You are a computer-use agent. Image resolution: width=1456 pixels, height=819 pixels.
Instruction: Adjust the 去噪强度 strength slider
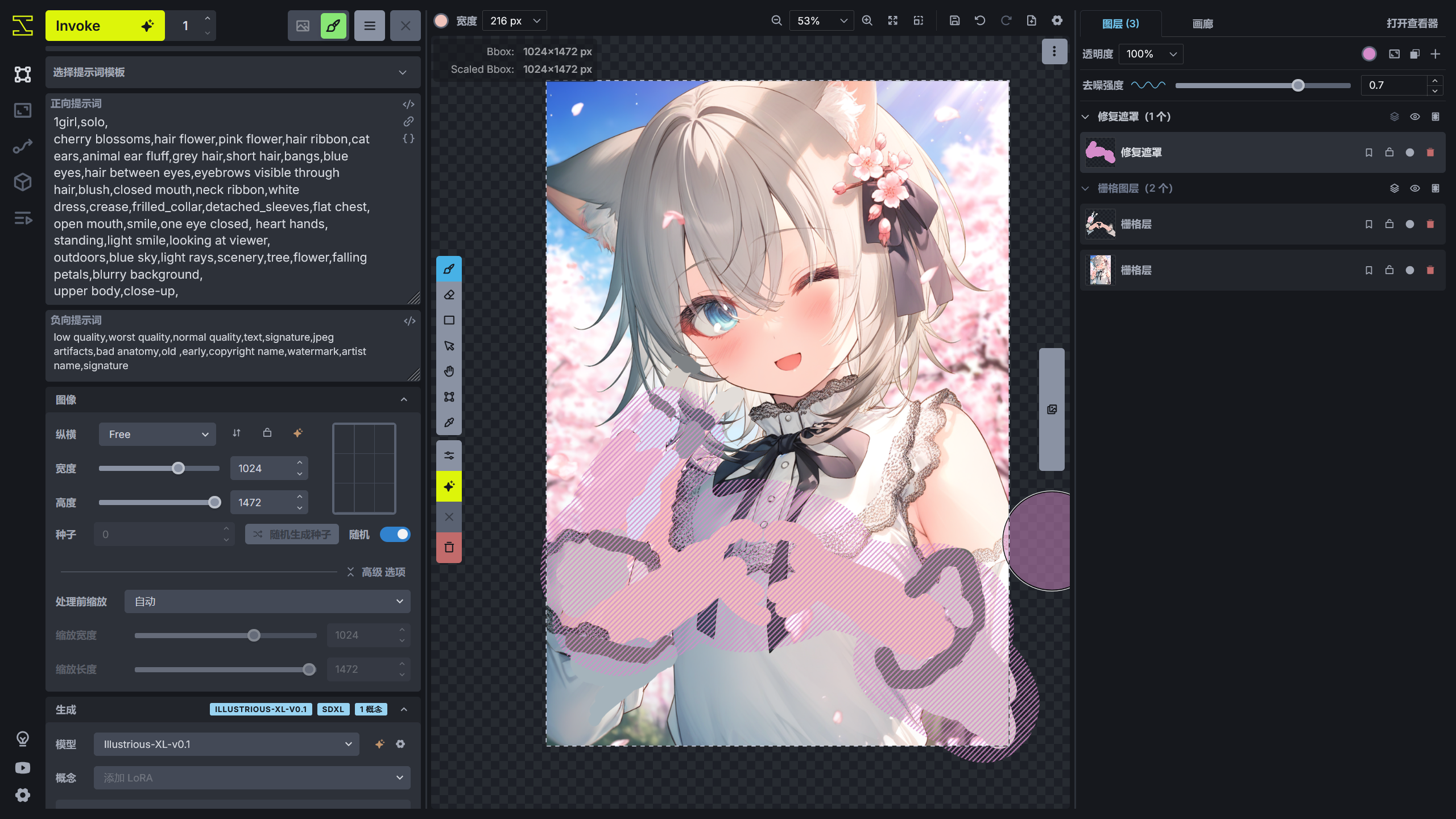point(1298,85)
